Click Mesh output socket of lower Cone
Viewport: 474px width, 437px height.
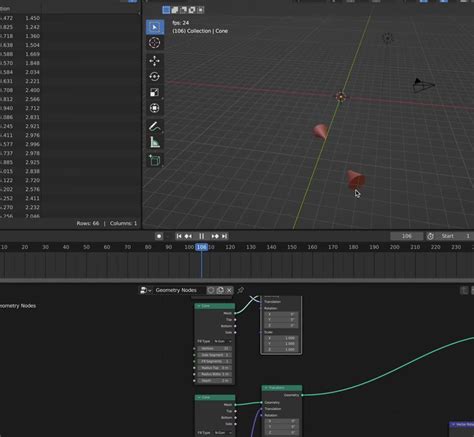point(235,405)
